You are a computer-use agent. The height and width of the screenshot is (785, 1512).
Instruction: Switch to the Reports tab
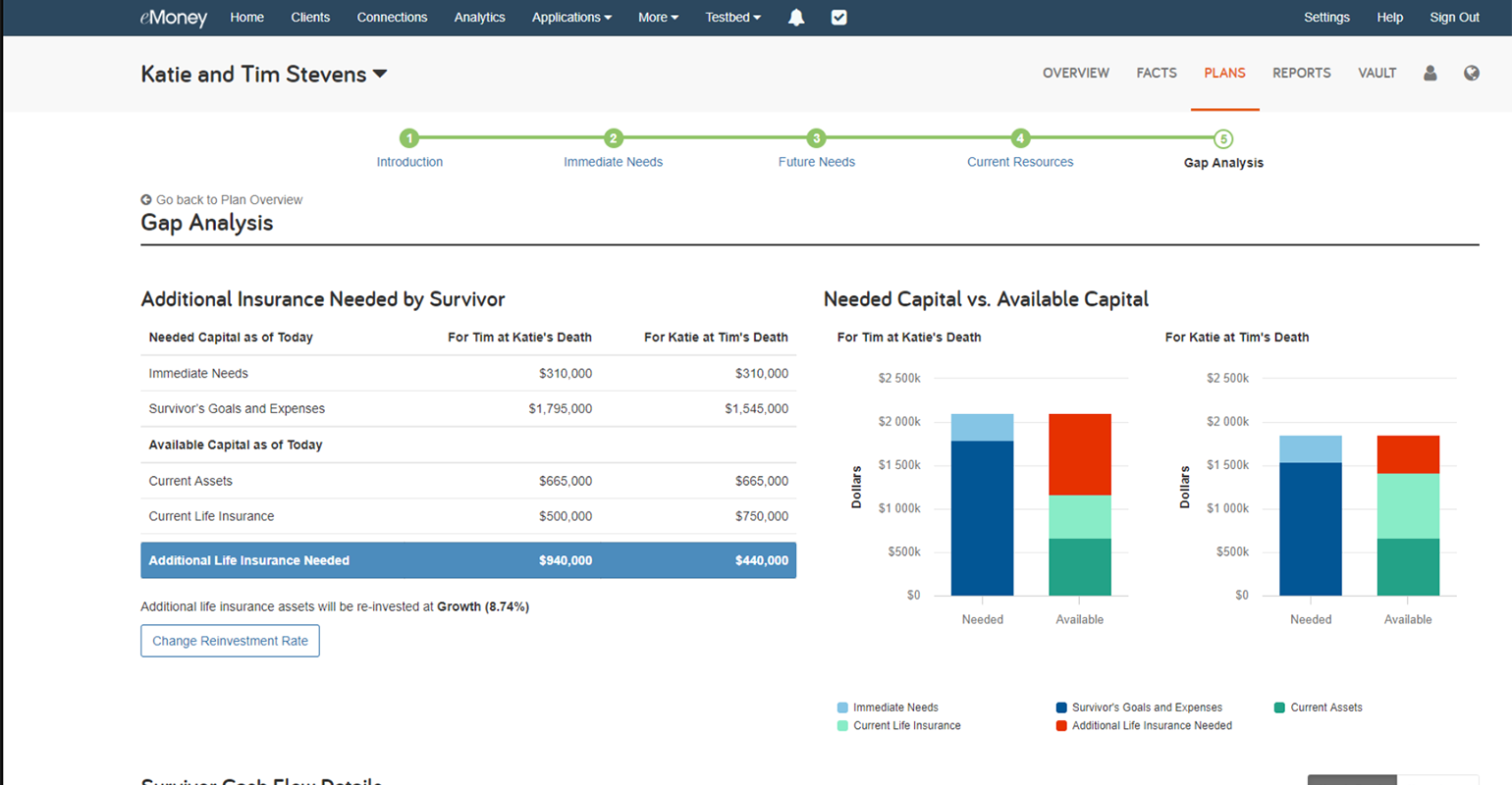(x=1301, y=74)
